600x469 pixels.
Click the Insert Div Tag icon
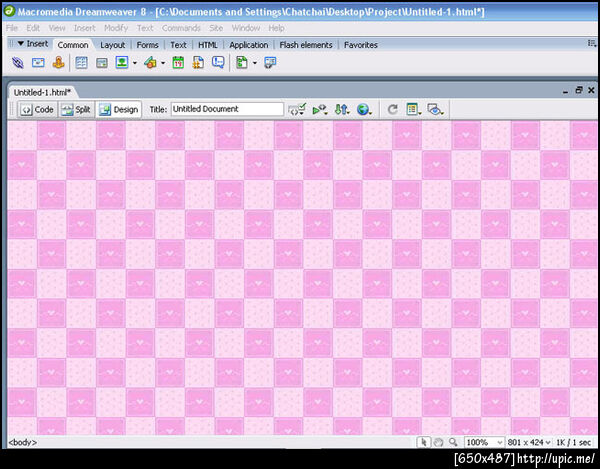point(101,63)
